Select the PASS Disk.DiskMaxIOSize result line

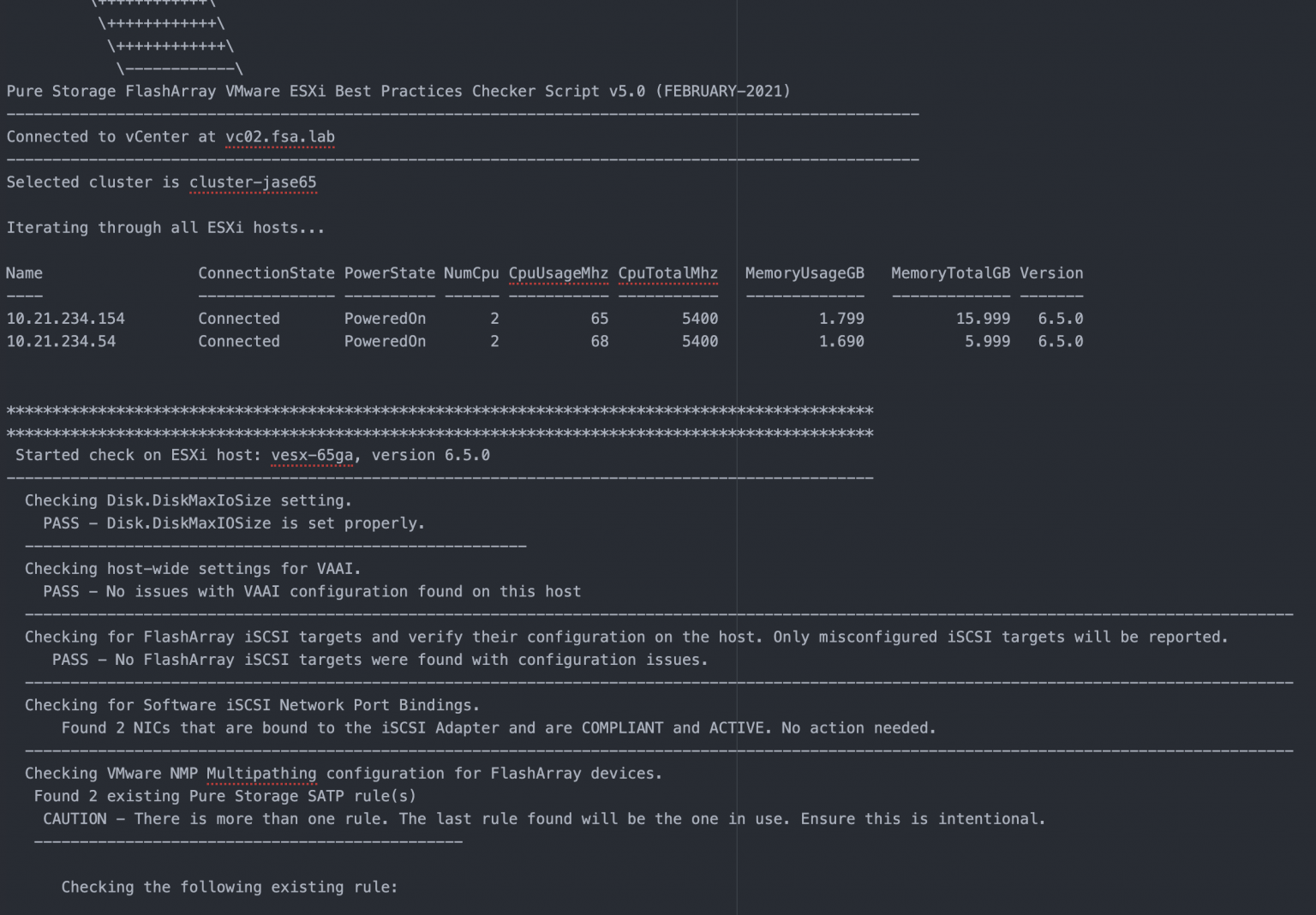point(235,523)
